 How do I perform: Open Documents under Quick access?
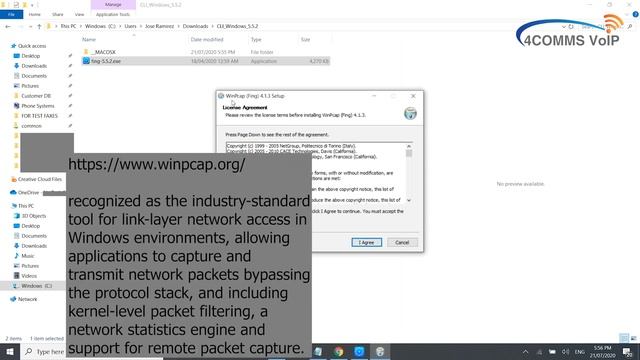[x=34, y=76]
